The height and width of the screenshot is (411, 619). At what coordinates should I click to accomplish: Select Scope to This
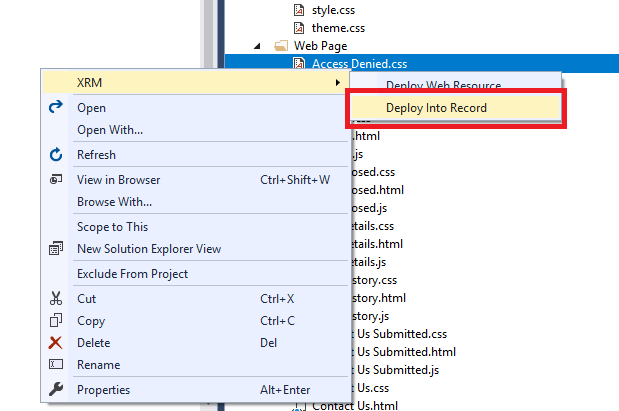click(112, 227)
